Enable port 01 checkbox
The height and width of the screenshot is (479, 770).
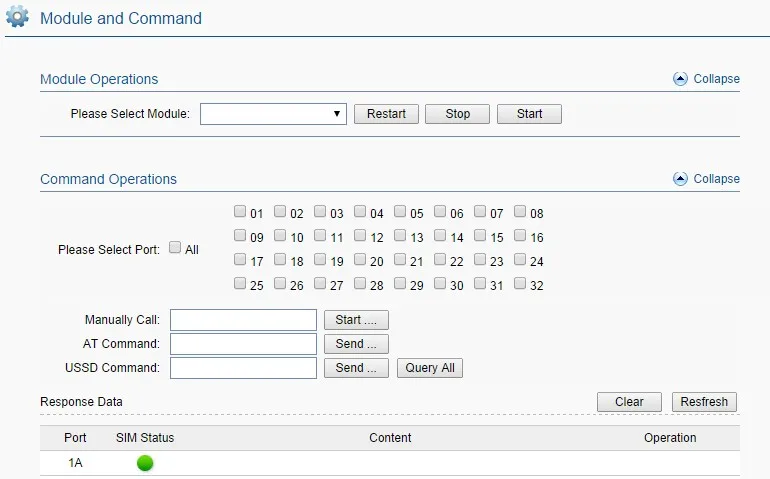click(240, 212)
